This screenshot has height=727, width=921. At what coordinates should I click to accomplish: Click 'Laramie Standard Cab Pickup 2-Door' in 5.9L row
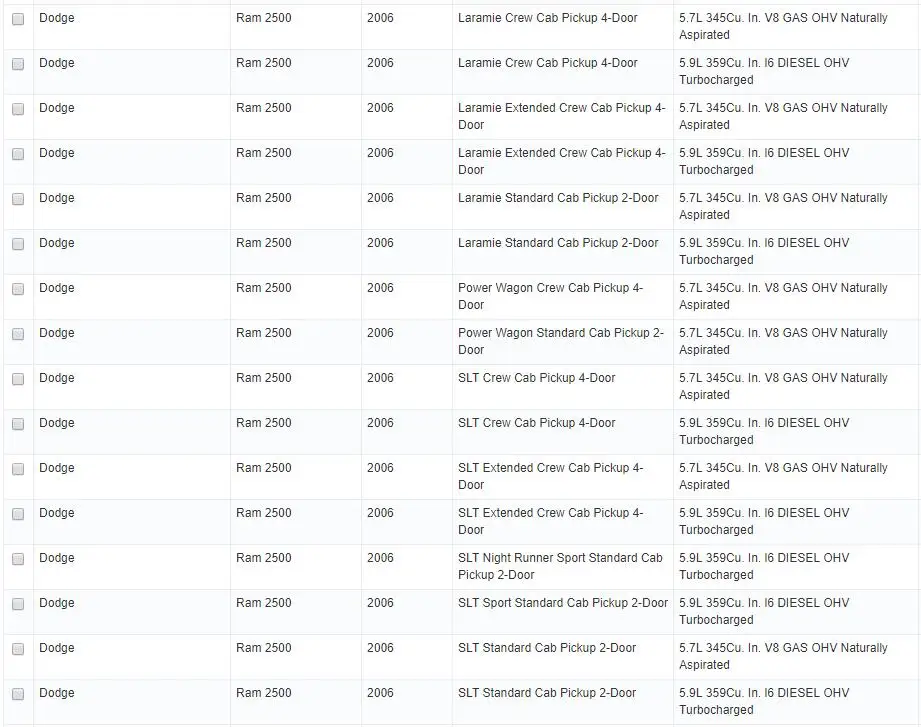tap(558, 243)
